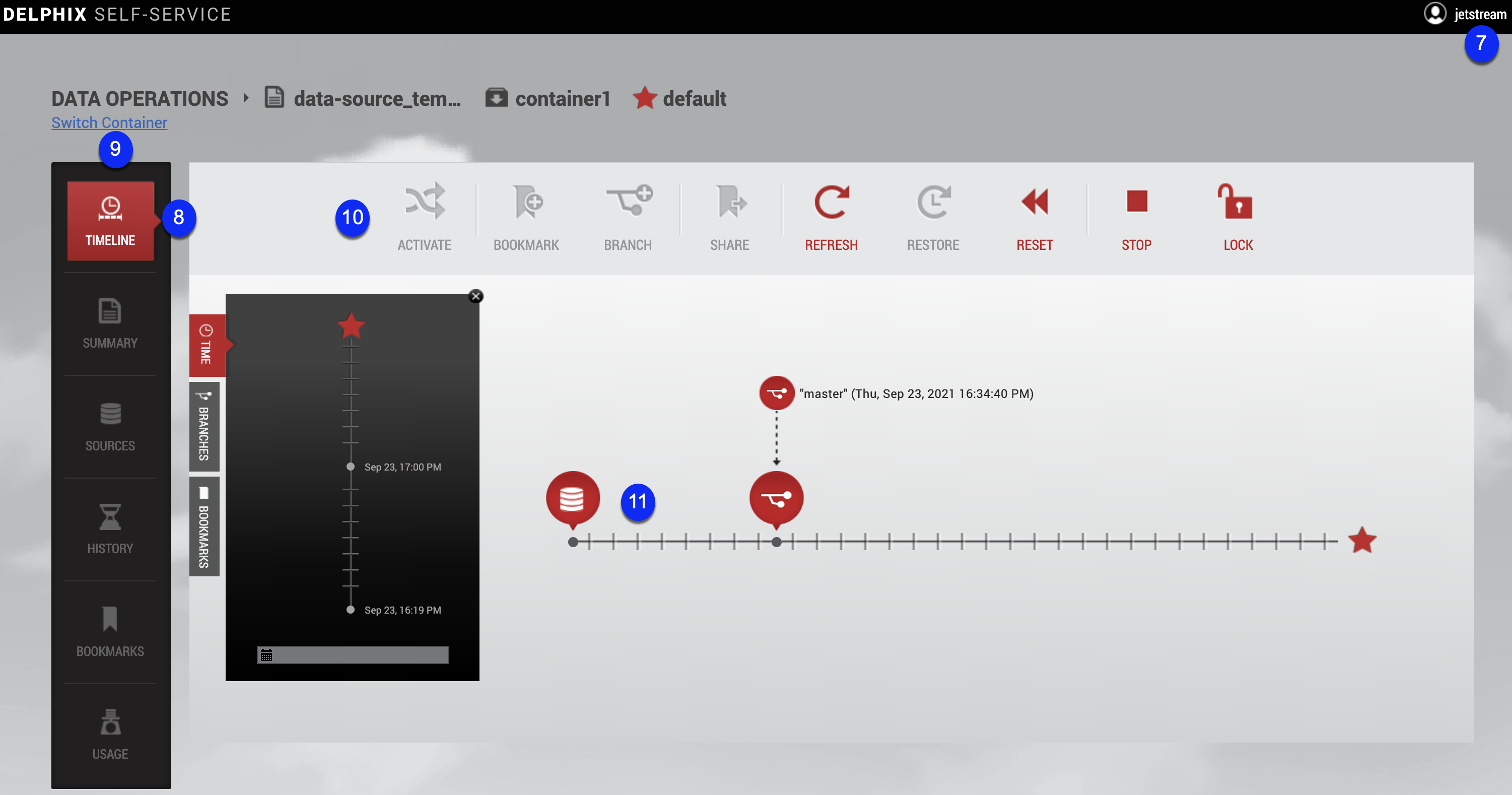1512x795 pixels.
Task: Click the Restore icon
Action: [x=933, y=203]
